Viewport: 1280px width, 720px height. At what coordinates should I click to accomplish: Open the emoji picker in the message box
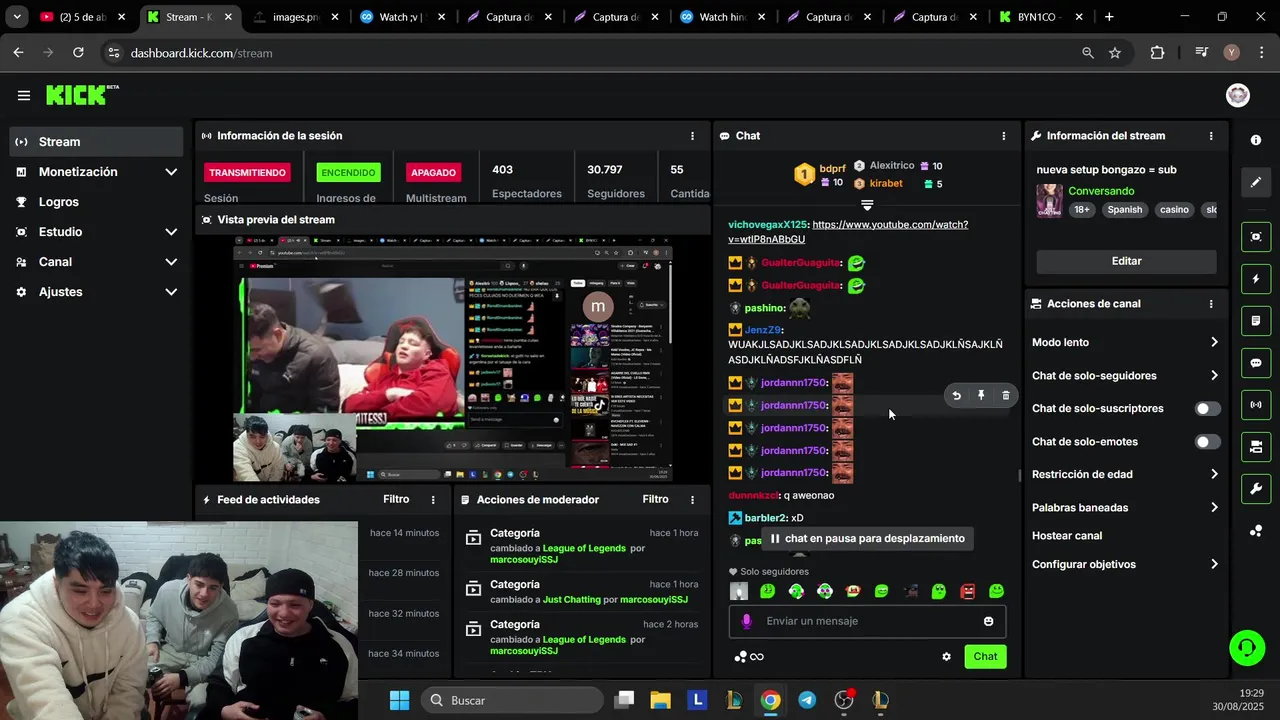click(988, 621)
